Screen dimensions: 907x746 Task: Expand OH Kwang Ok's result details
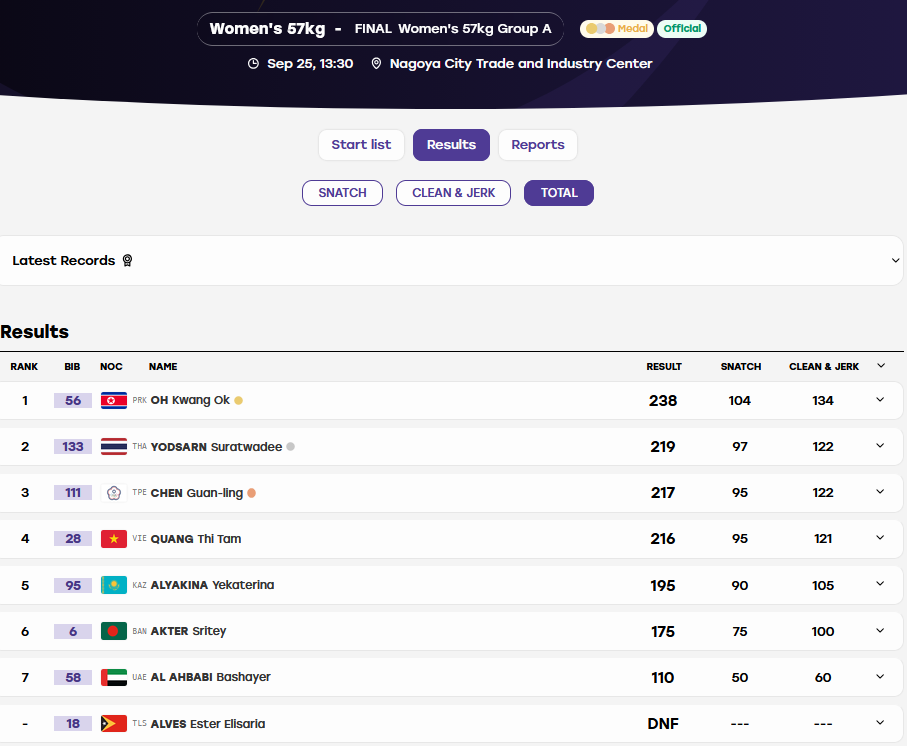coord(880,400)
